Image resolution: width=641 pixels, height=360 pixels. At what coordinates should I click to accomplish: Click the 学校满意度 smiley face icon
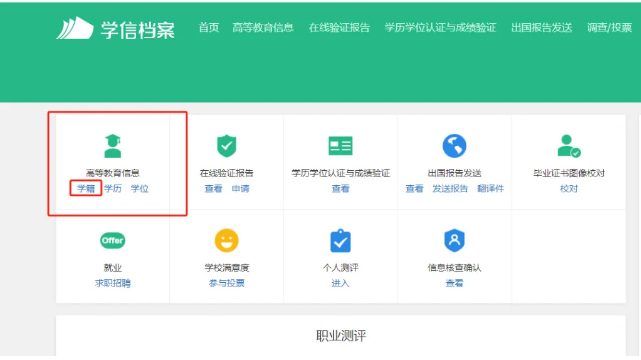click(x=226, y=240)
